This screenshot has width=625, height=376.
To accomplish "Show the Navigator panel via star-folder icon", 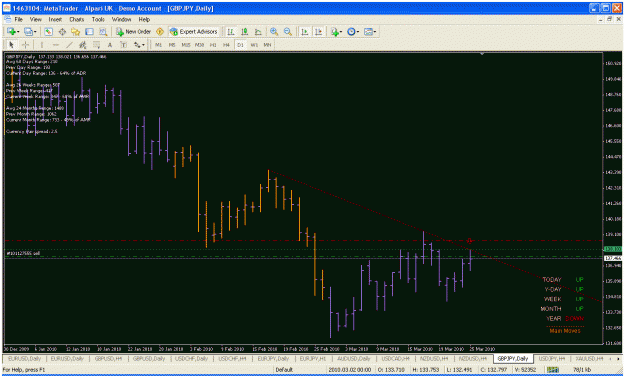I will coord(76,31).
